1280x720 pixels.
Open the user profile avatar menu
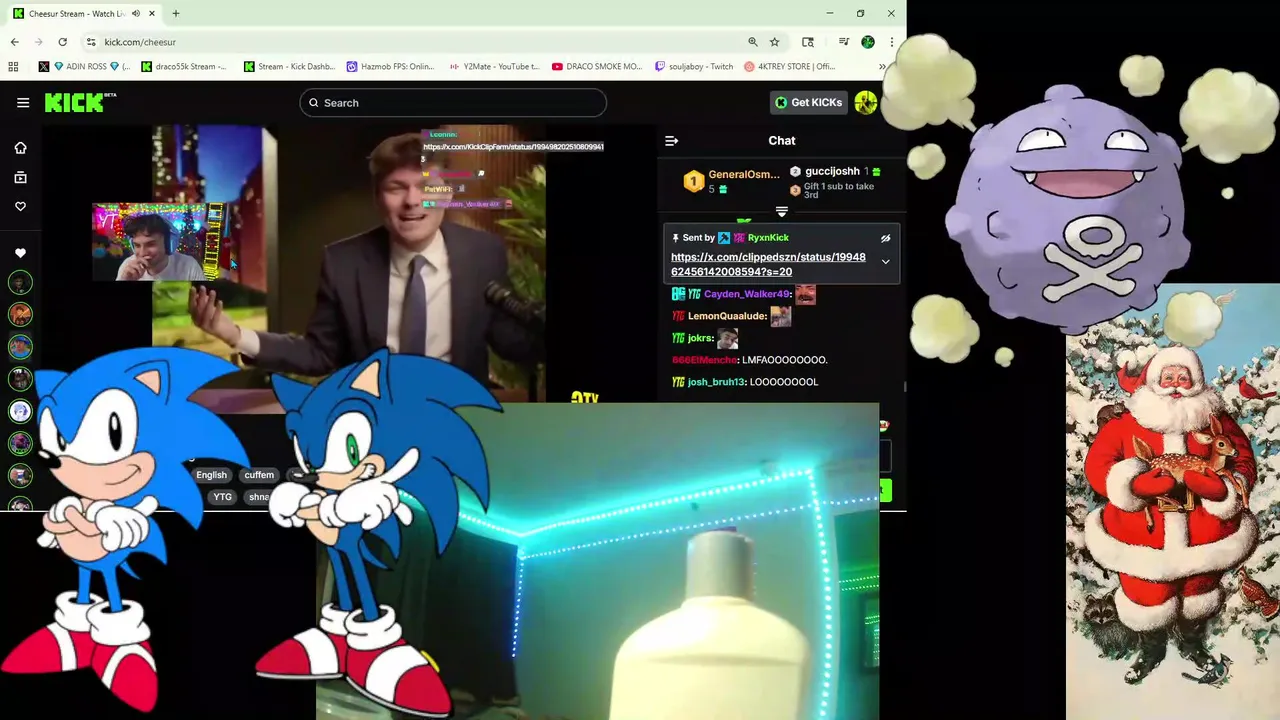point(866,102)
